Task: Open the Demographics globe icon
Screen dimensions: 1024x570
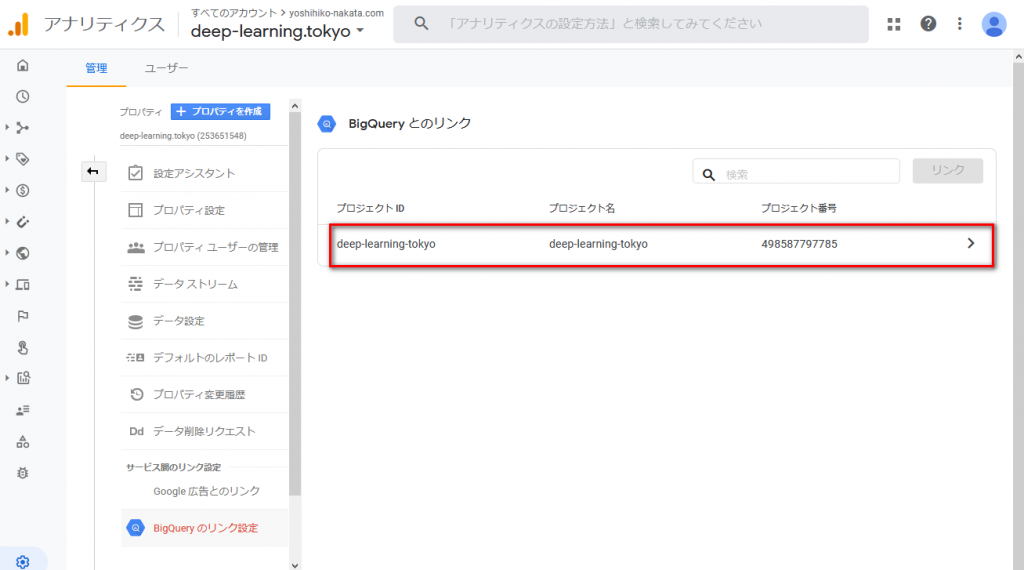Action: 23,253
